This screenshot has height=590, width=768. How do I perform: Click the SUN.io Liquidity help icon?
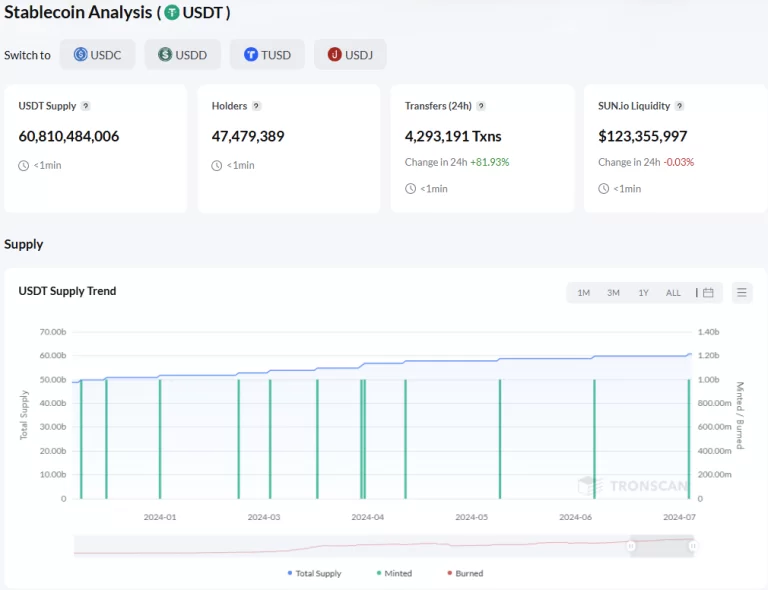(680, 106)
